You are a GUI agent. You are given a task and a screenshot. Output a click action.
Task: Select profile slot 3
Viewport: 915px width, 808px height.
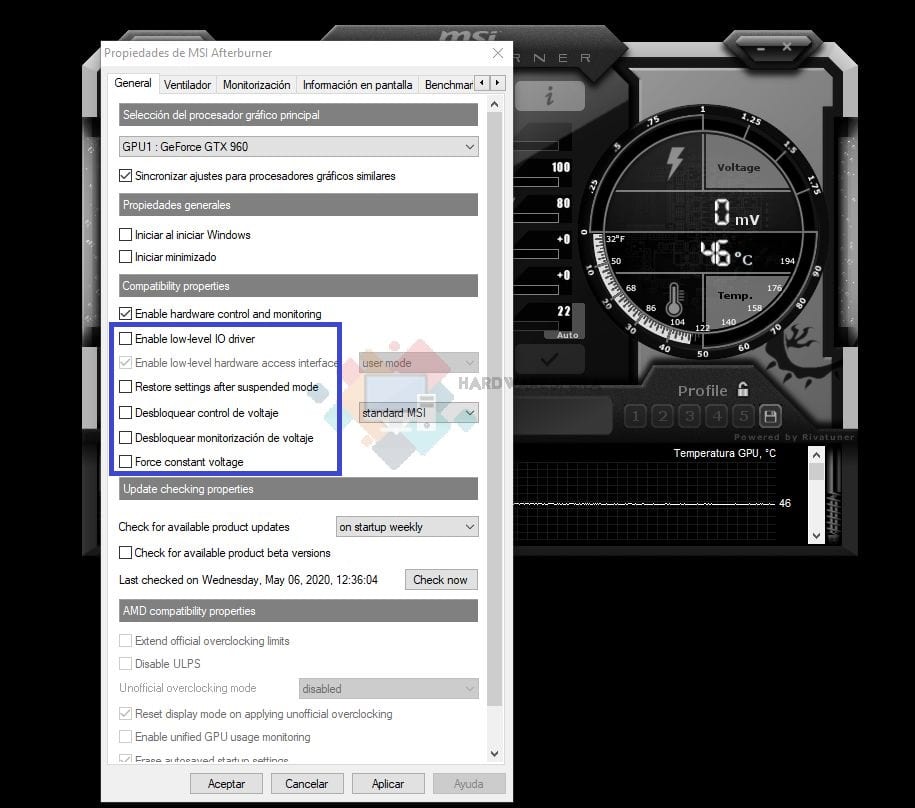(x=690, y=416)
